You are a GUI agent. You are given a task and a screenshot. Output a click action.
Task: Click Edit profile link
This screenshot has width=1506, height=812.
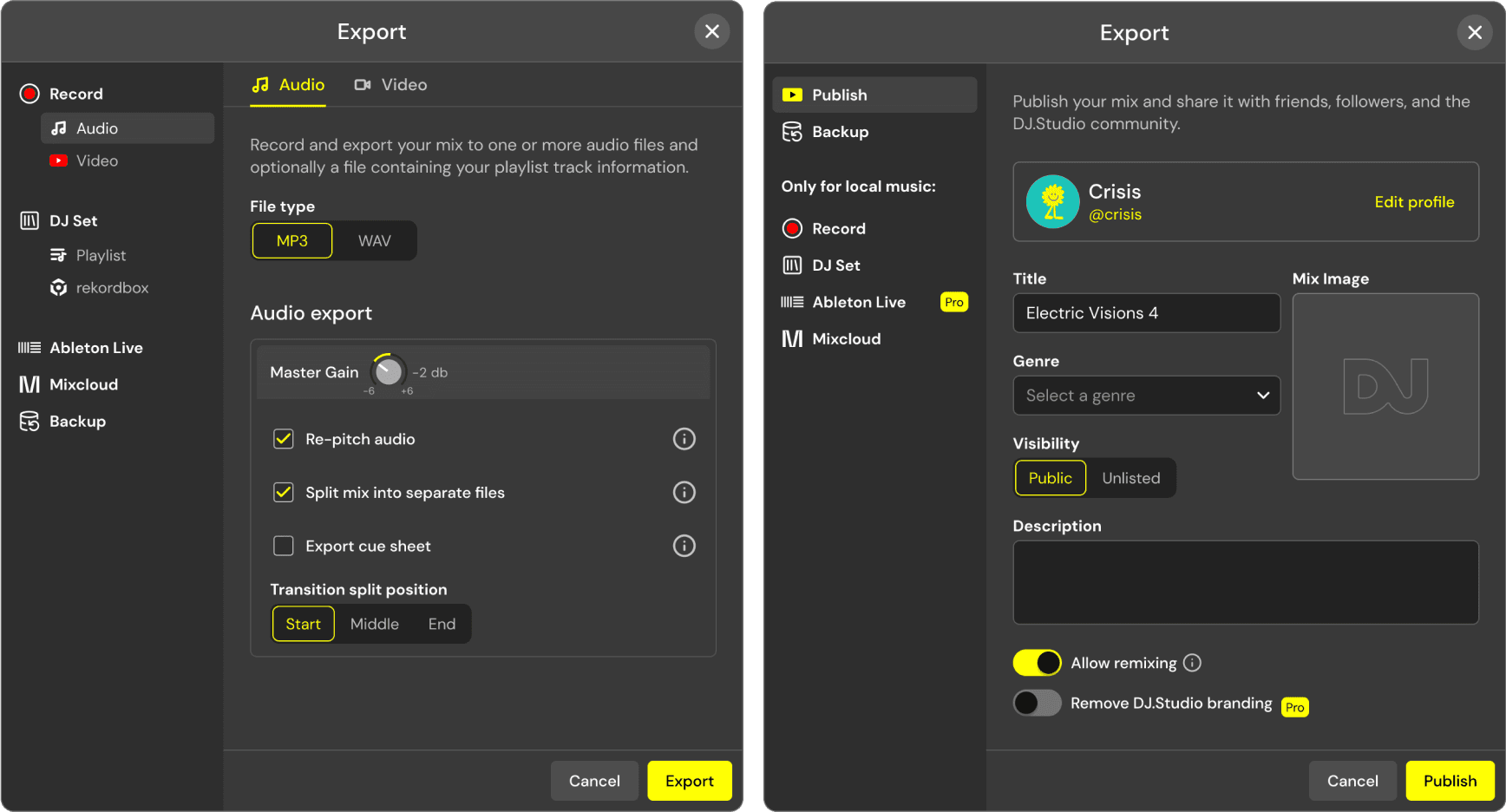coord(1414,202)
